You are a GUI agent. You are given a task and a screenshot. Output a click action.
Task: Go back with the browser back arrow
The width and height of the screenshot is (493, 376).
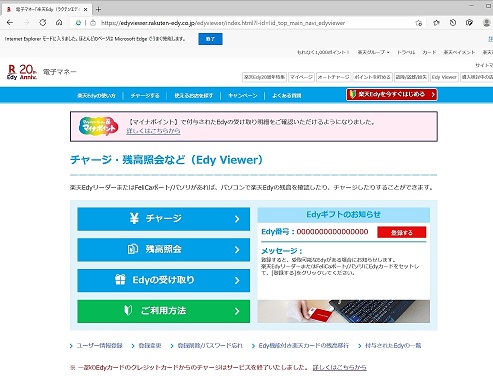point(10,23)
